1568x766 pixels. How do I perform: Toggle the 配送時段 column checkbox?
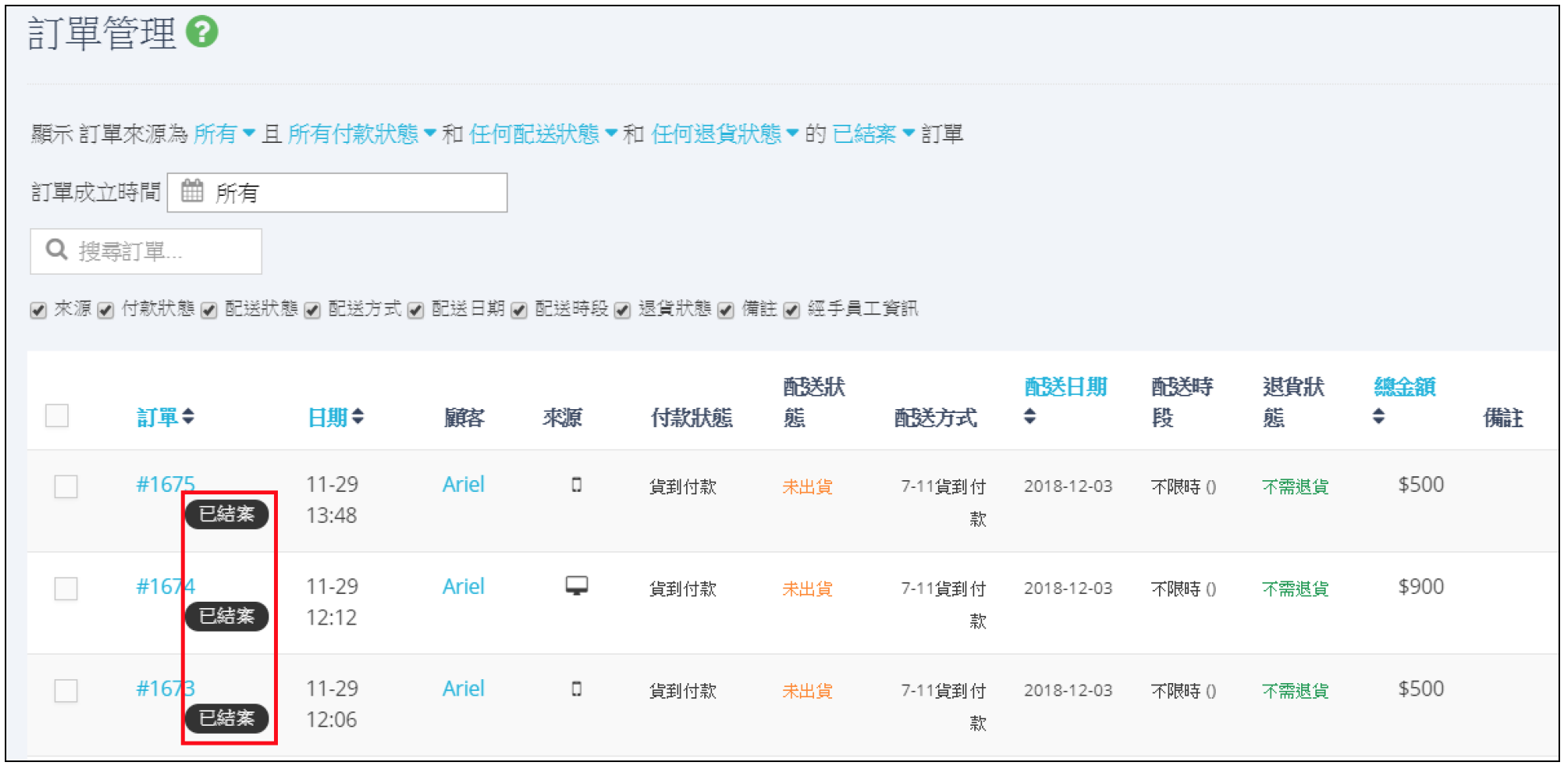point(519,310)
